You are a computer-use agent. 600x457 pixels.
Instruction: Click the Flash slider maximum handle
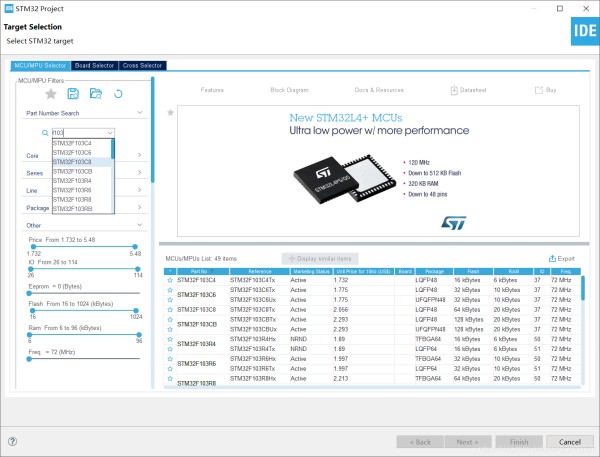tap(136, 311)
